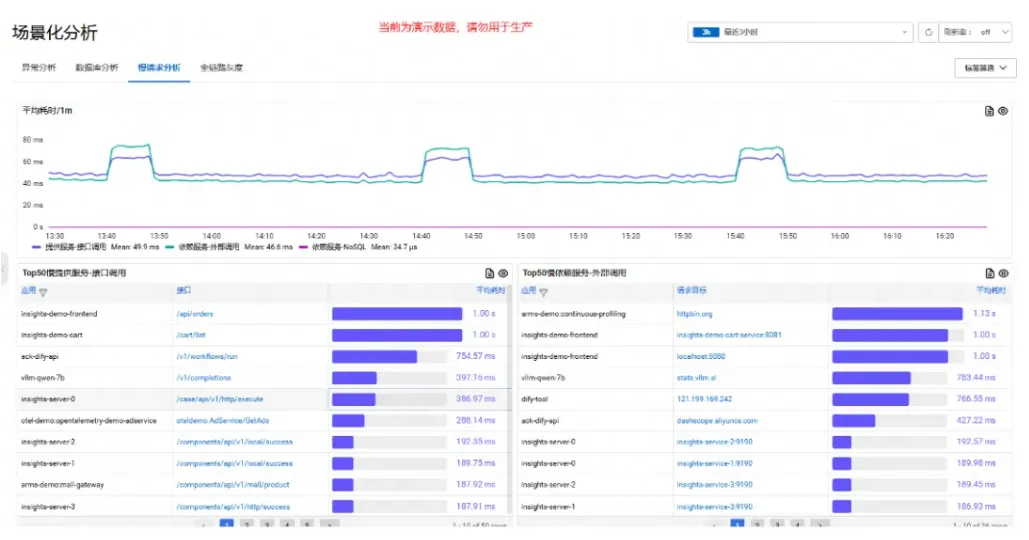The width and height of the screenshot is (1029, 540).
Task: Toggle eye icon on Top50 provided services panel
Action: [503, 273]
